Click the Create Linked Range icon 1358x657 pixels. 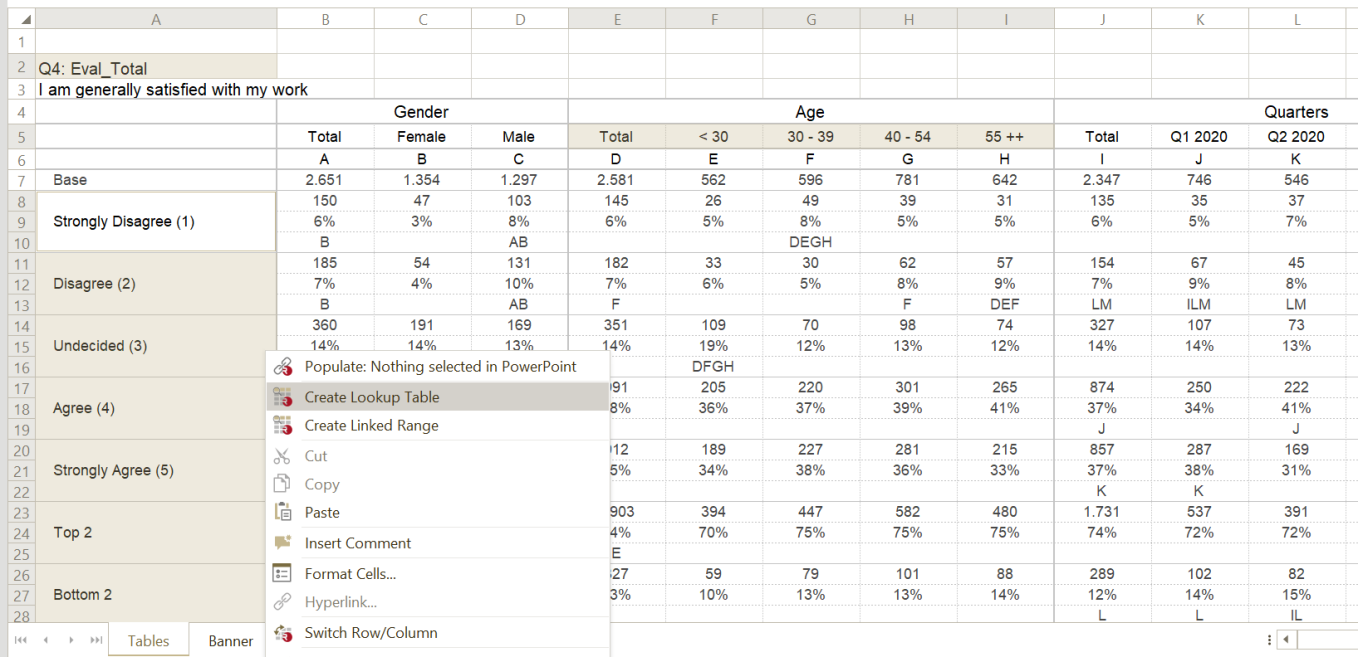click(284, 423)
